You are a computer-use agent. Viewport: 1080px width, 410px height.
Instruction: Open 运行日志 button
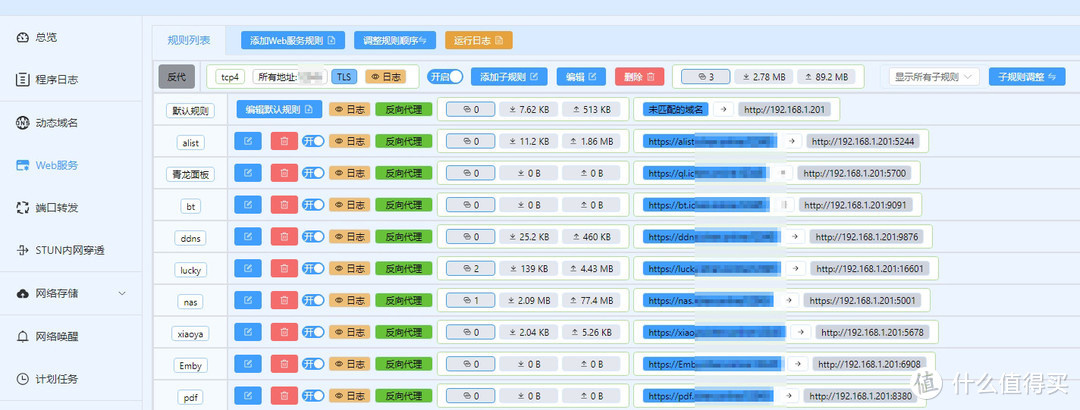point(479,40)
